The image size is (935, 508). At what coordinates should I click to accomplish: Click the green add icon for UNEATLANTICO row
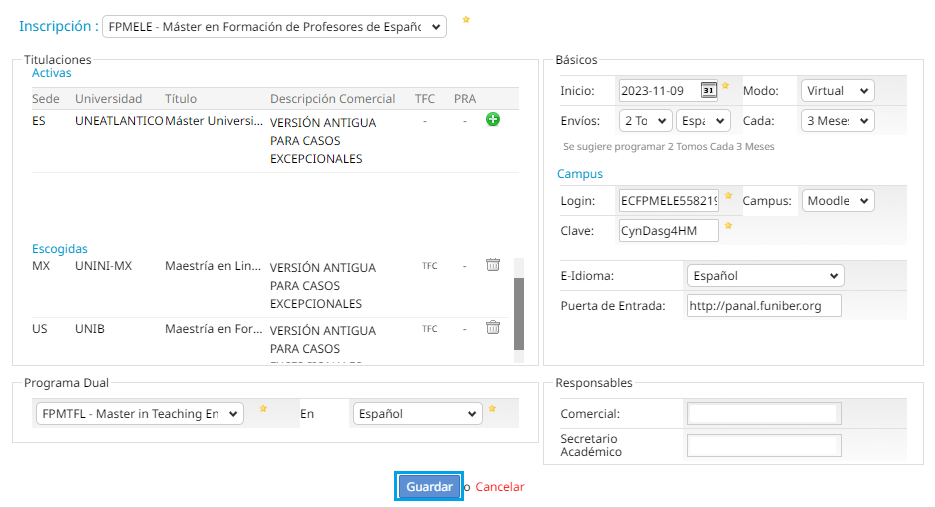coord(492,120)
